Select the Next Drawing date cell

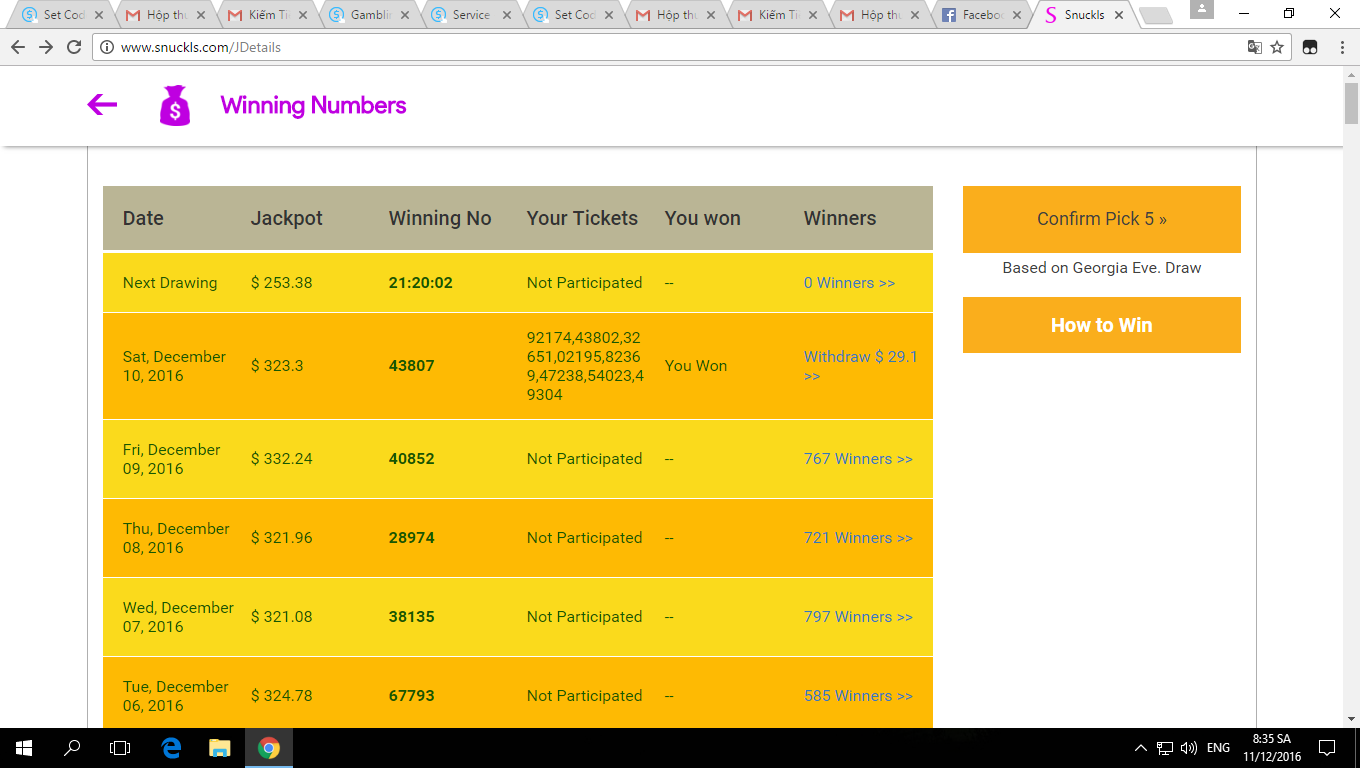[x=170, y=283]
